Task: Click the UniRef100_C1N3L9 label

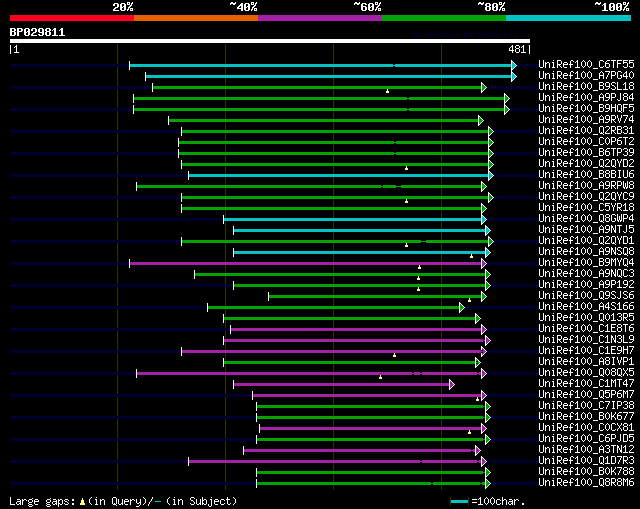Action: pos(586,340)
